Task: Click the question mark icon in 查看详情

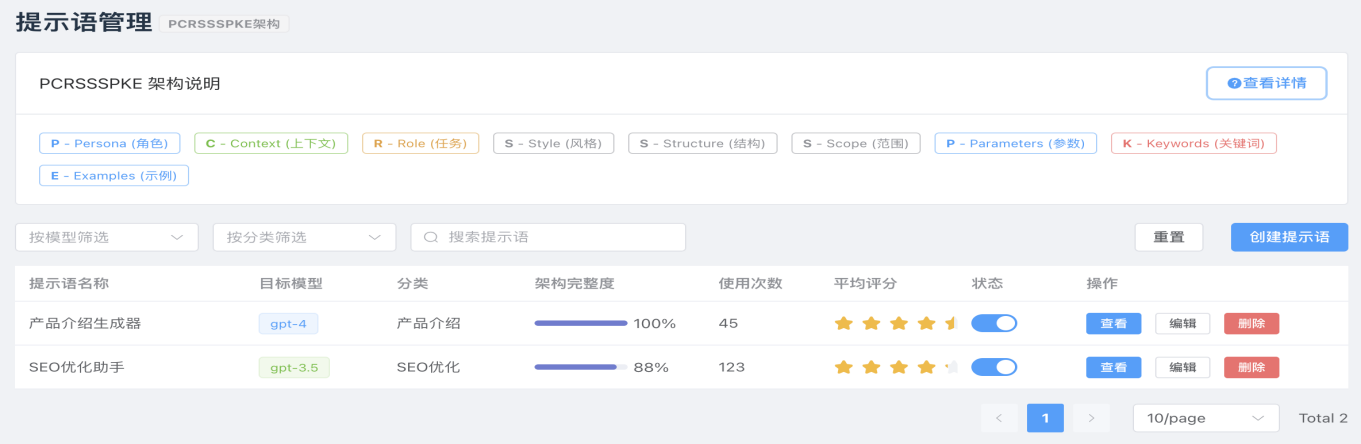Action: pyautogui.click(x=1234, y=84)
